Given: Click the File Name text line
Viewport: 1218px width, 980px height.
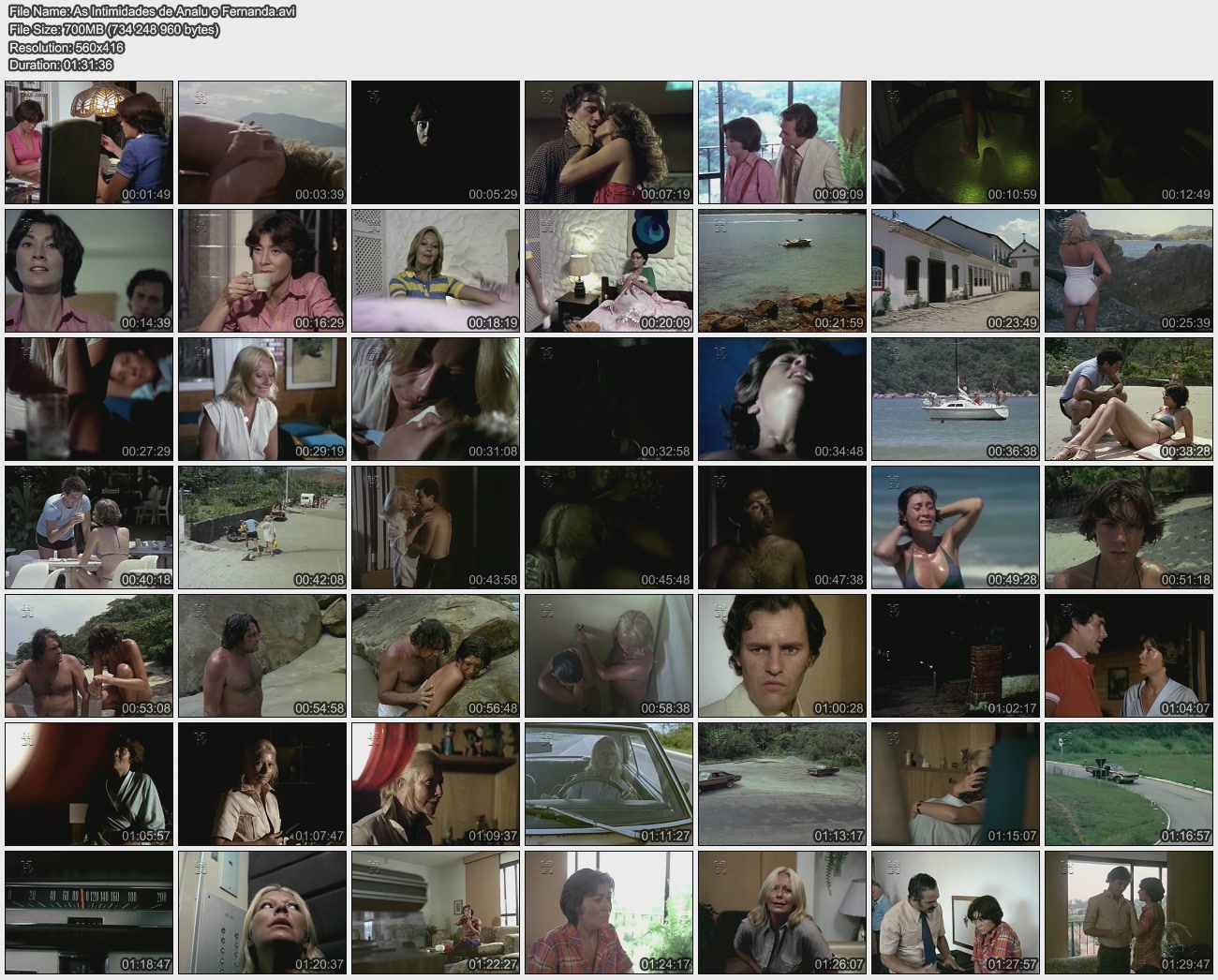Looking at the screenshot, I should [x=152, y=11].
